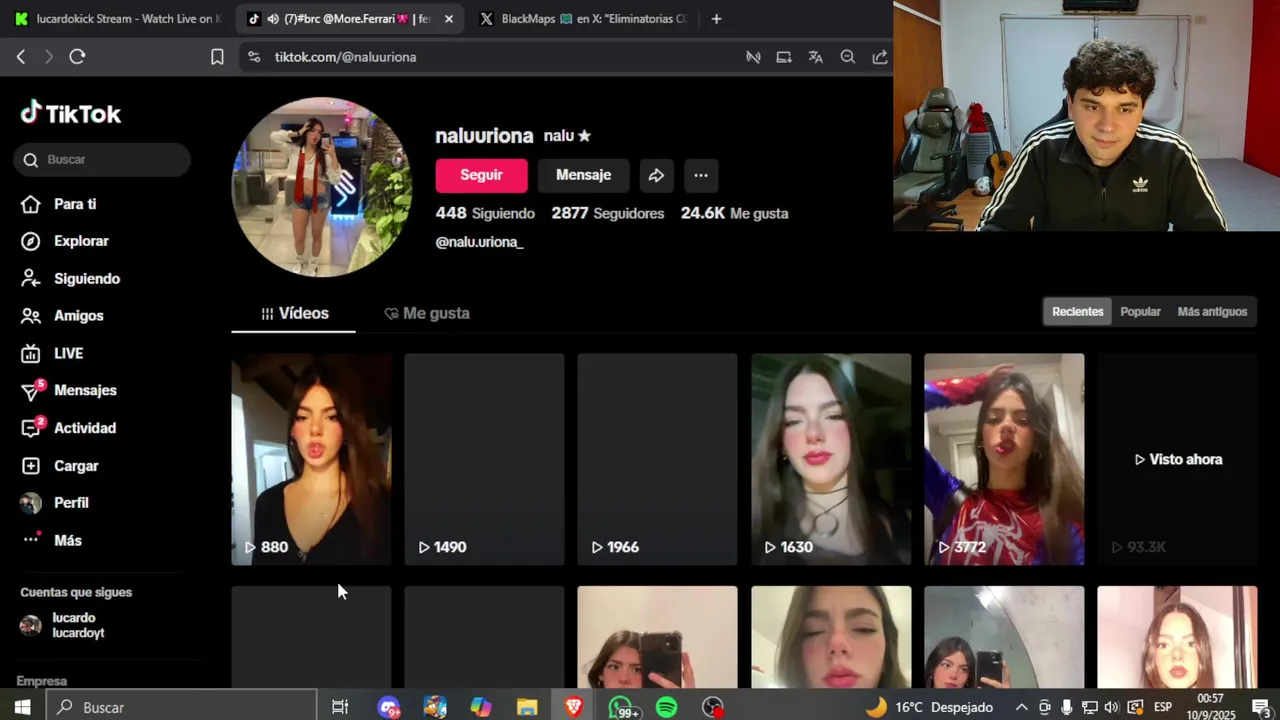Screen dimensions: 1280x720
Task: Open the video with 1630 views
Action: pyautogui.click(x=831, y=459)
